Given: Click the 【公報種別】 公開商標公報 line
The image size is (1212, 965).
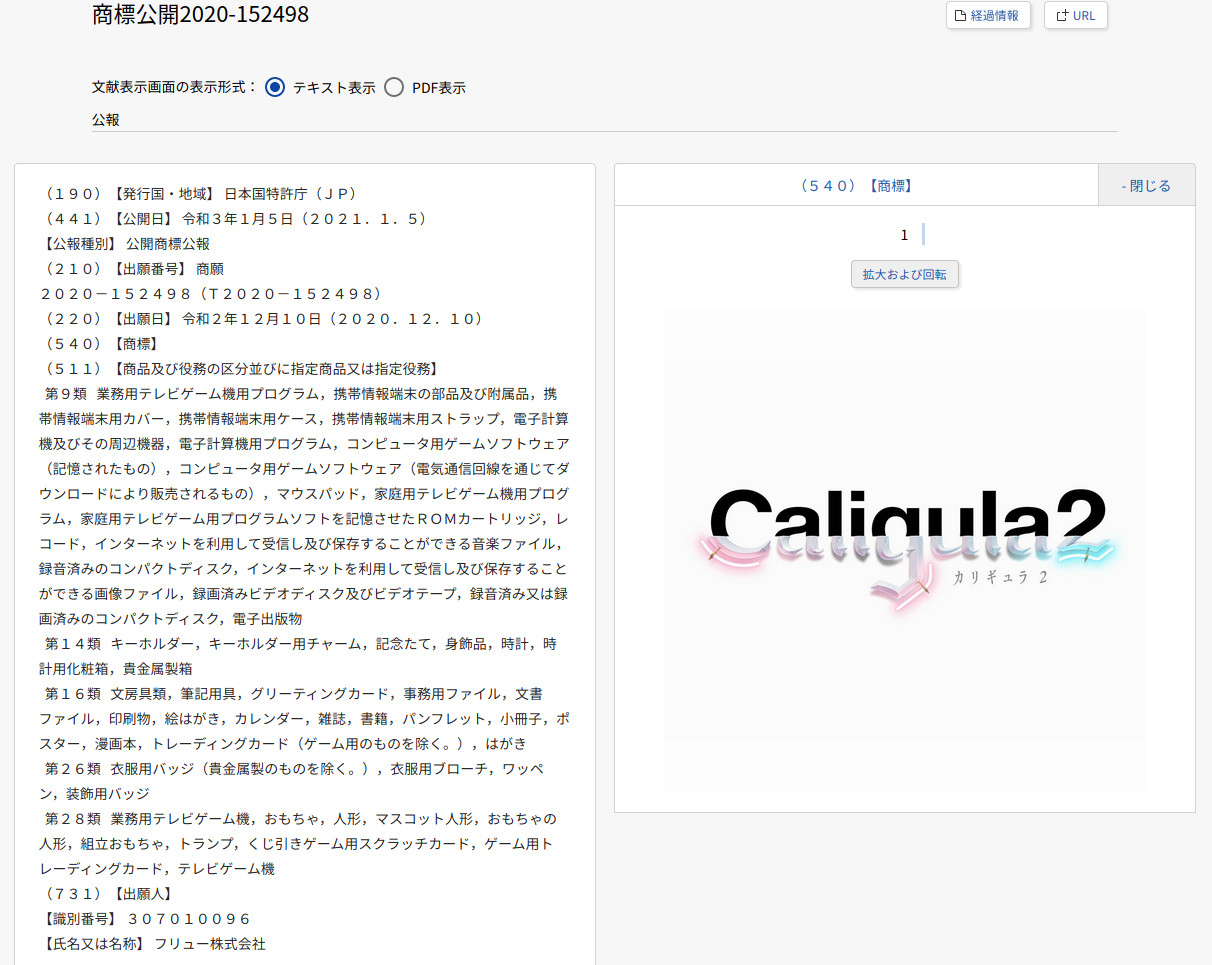Looking at the screenshot, I should pyautogui.click(x=125, y=244).
